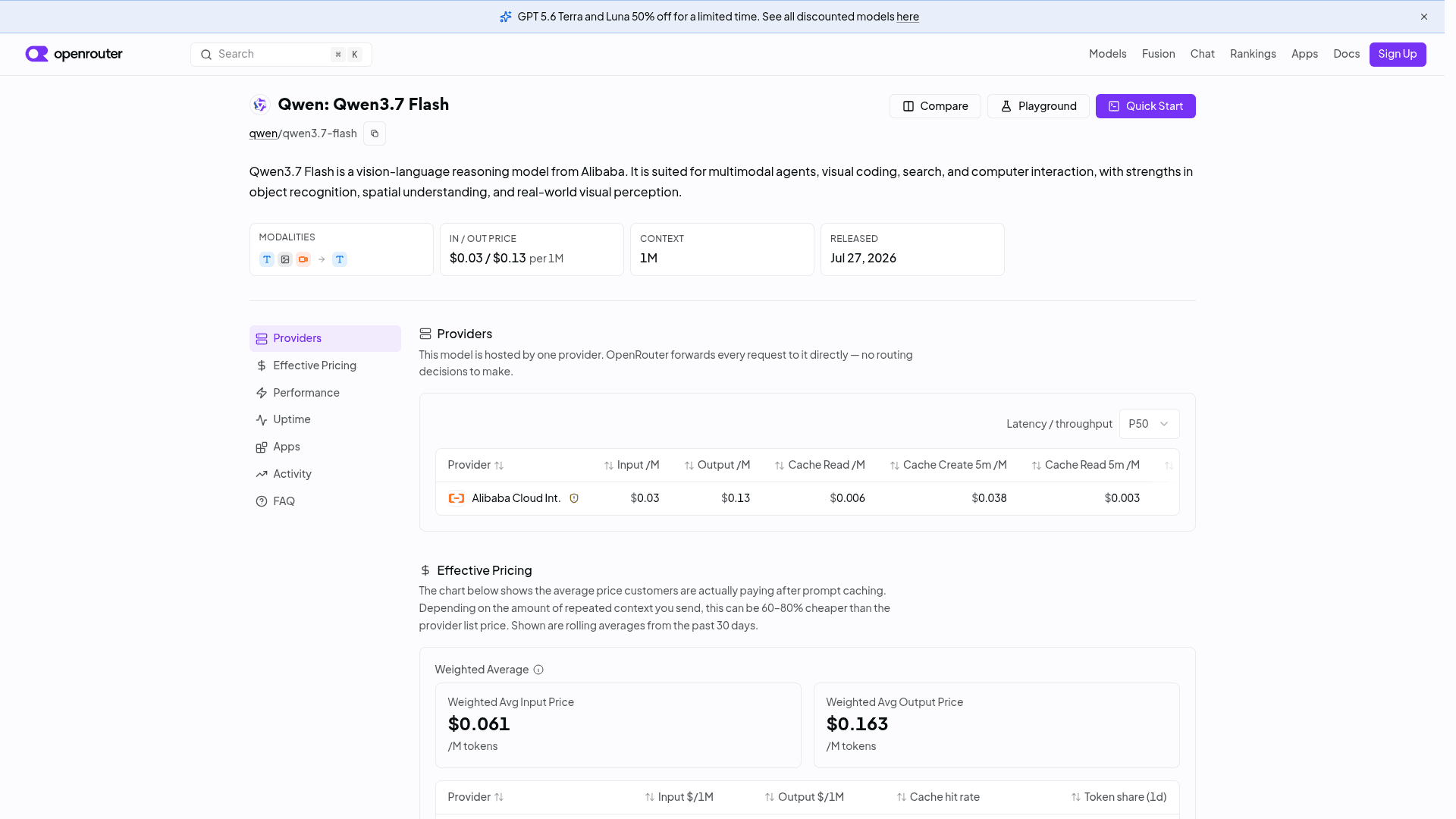Click the Weighted Avg Output Price $0.163
Viewport: 1456px width, 819px height.
[x=857, y=724]
